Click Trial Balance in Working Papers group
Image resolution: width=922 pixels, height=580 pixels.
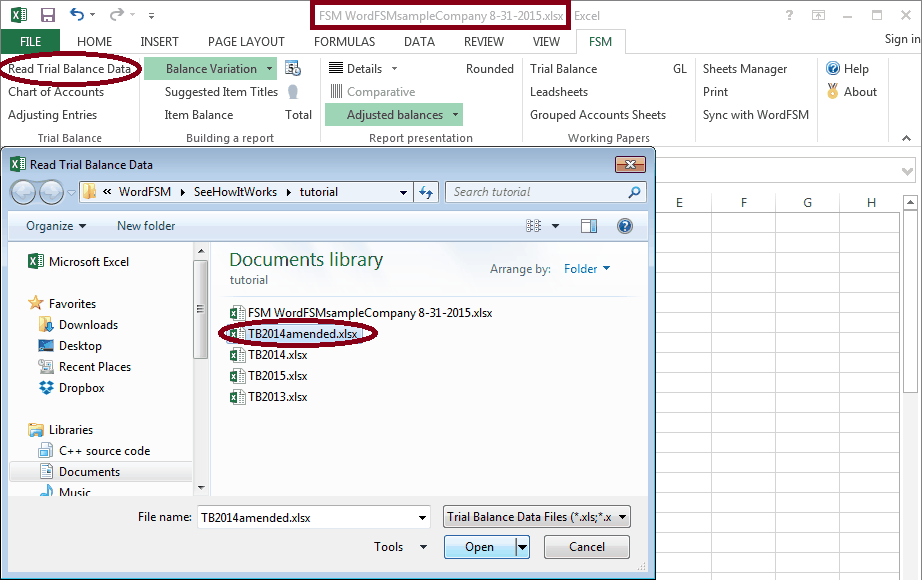pyautogui.click(x=563, y=69)
